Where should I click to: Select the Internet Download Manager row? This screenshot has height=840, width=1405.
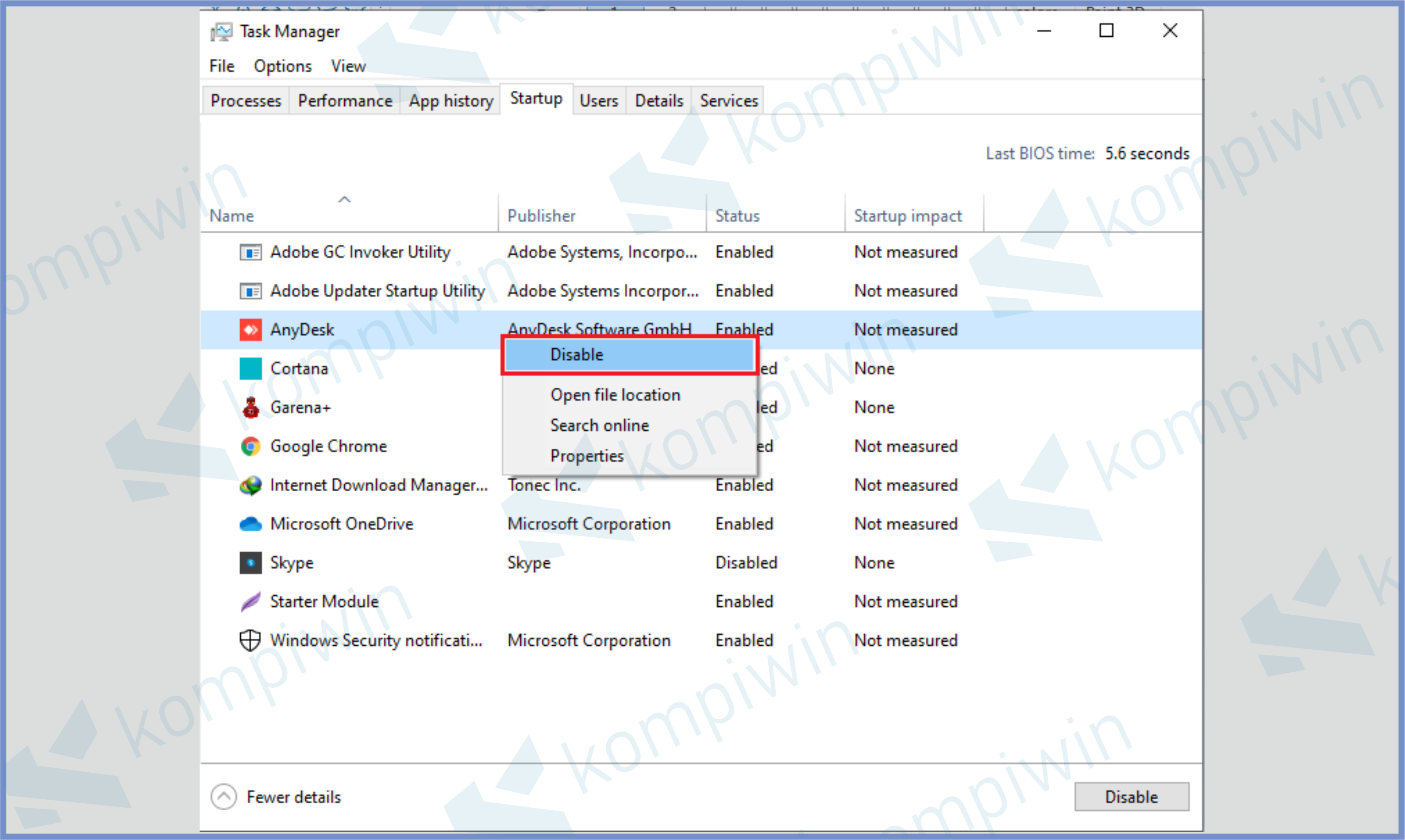tap(702, 486)
